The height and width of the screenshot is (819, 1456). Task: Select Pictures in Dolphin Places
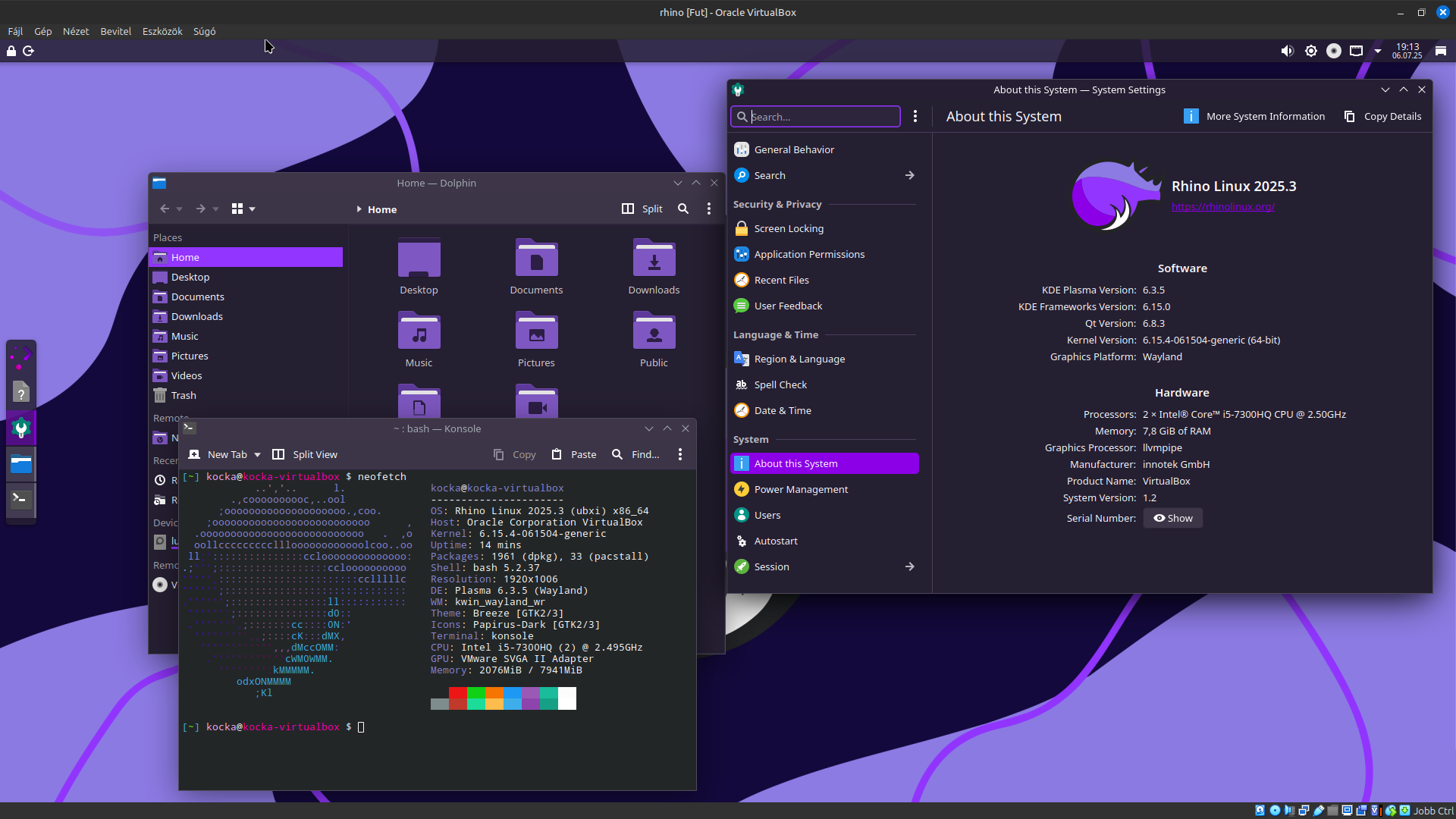pos(246,356)
